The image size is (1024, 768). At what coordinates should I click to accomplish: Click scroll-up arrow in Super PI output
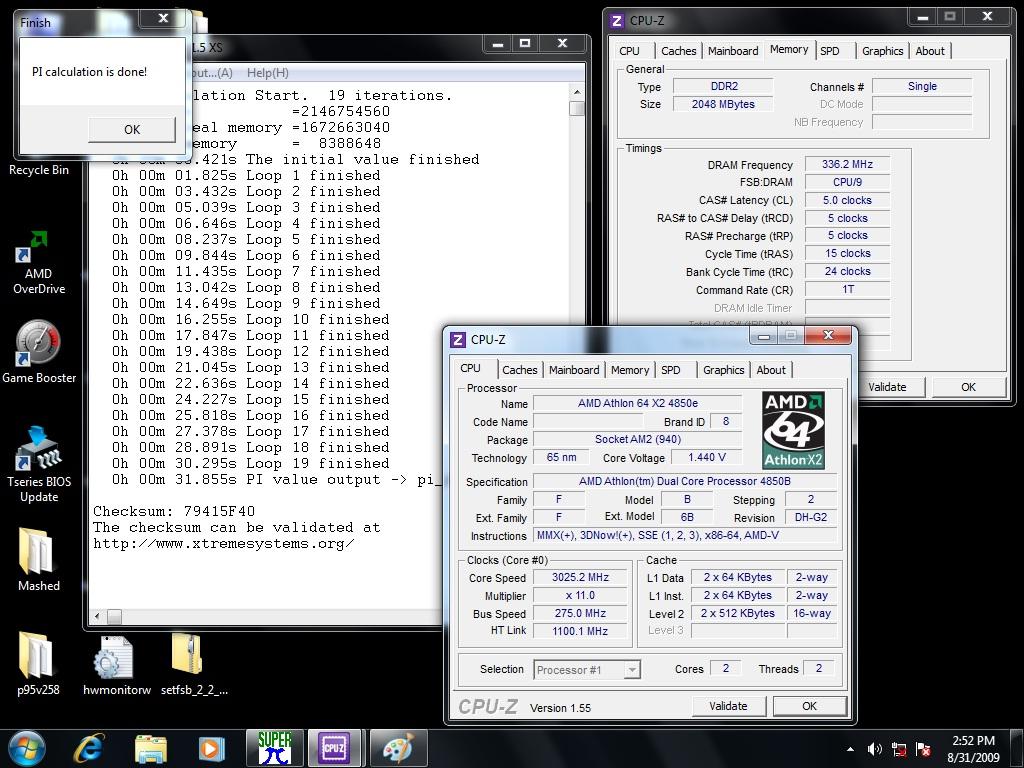(x=577, y=91)
